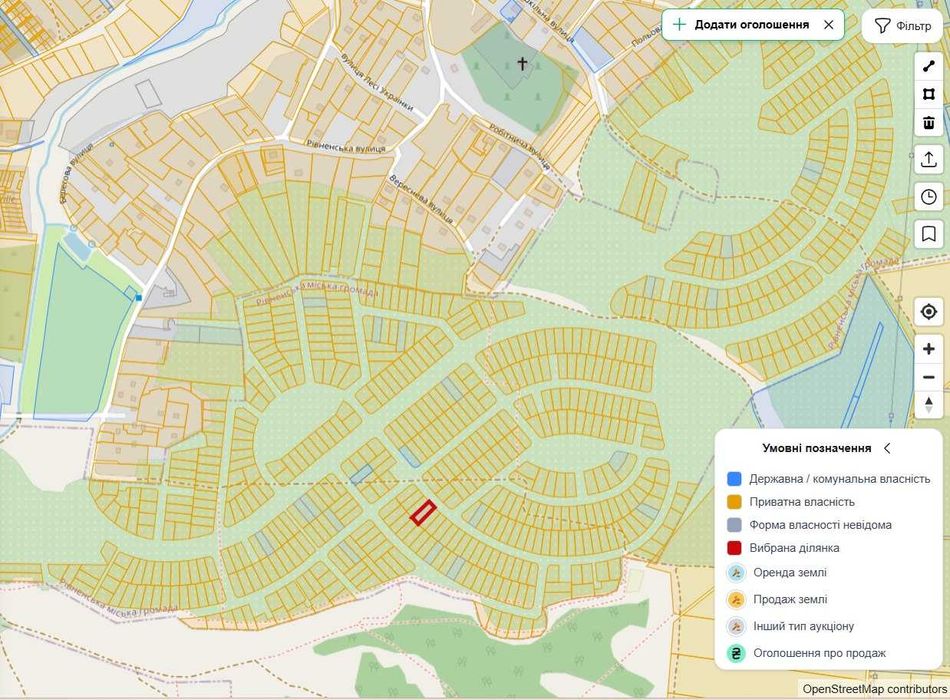Click the Берегова вулиця street label
Screen dimensions: 950x700
[x=78, y=172]
